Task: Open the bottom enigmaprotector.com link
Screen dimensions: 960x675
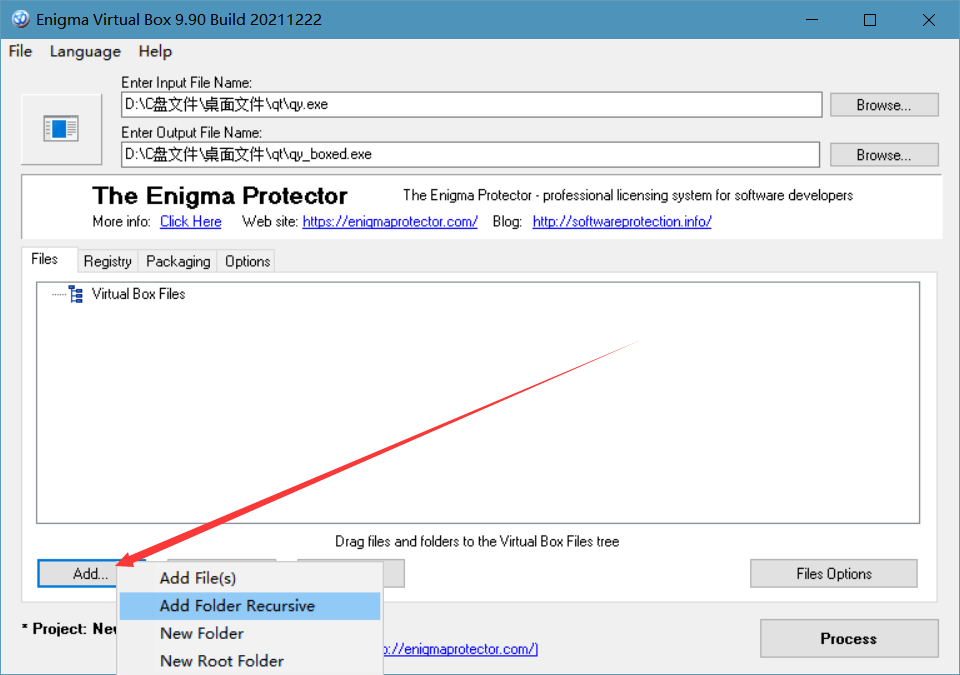Action: pos(461,649)
